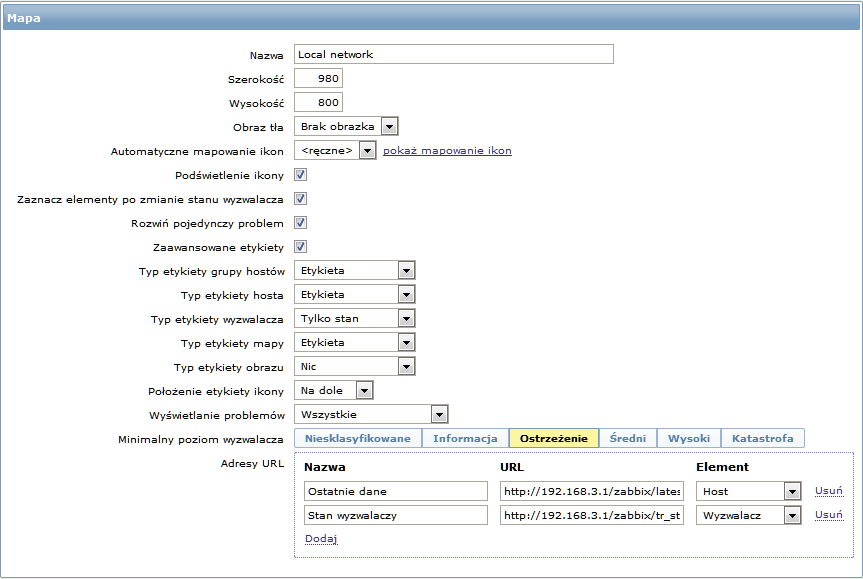
Task: Expand the Typ etykiety grupy hostów dropdown
Action: pos(354,270)
